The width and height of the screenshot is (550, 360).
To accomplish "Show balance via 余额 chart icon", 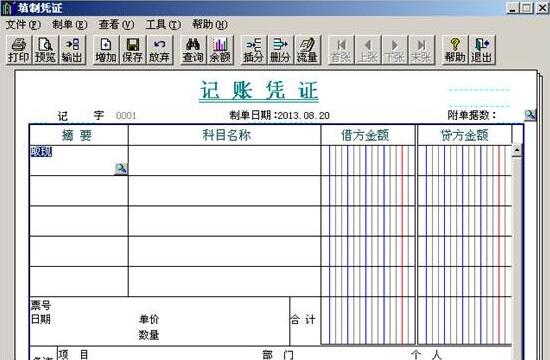I will click(220, 50).
